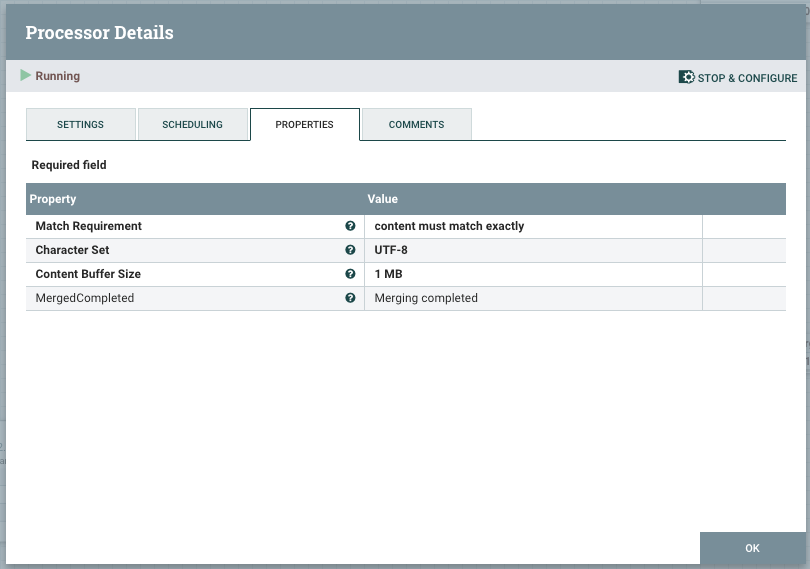Select the 'Merging completed' value cell
810x569 pixels.
[x=426, y=298]
